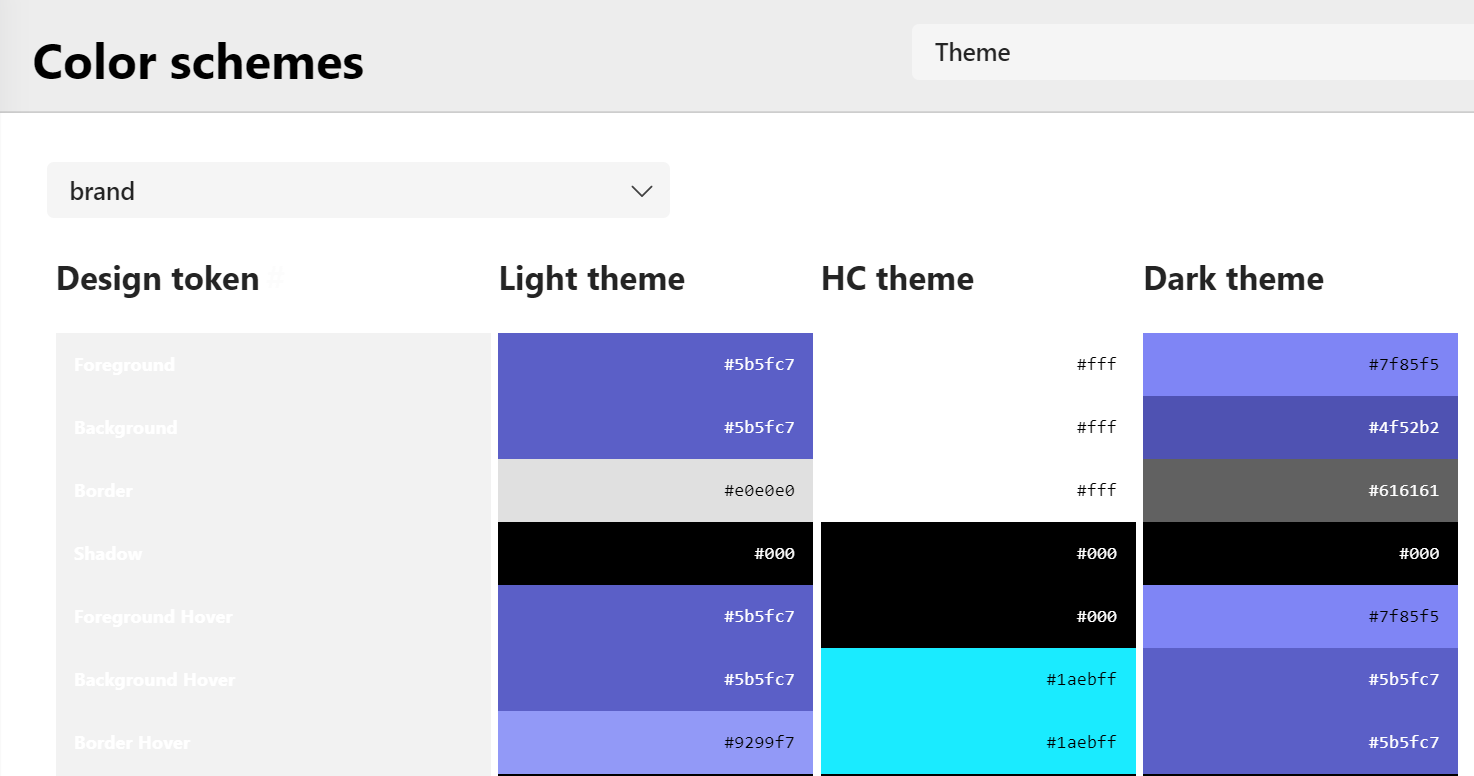Select the #9299f7 Border Hover swatch

pos(655,742)
